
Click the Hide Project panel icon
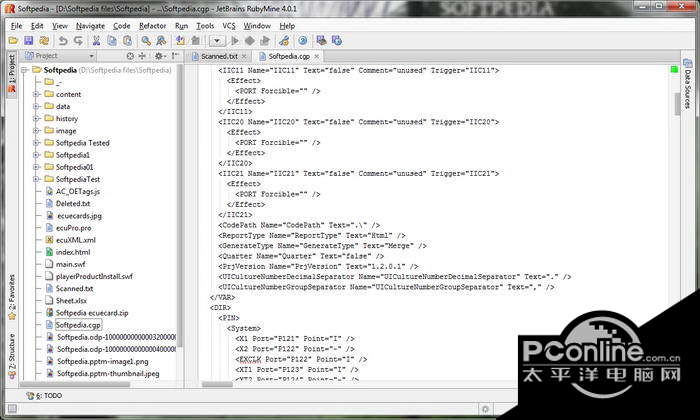tap(175, 56)
